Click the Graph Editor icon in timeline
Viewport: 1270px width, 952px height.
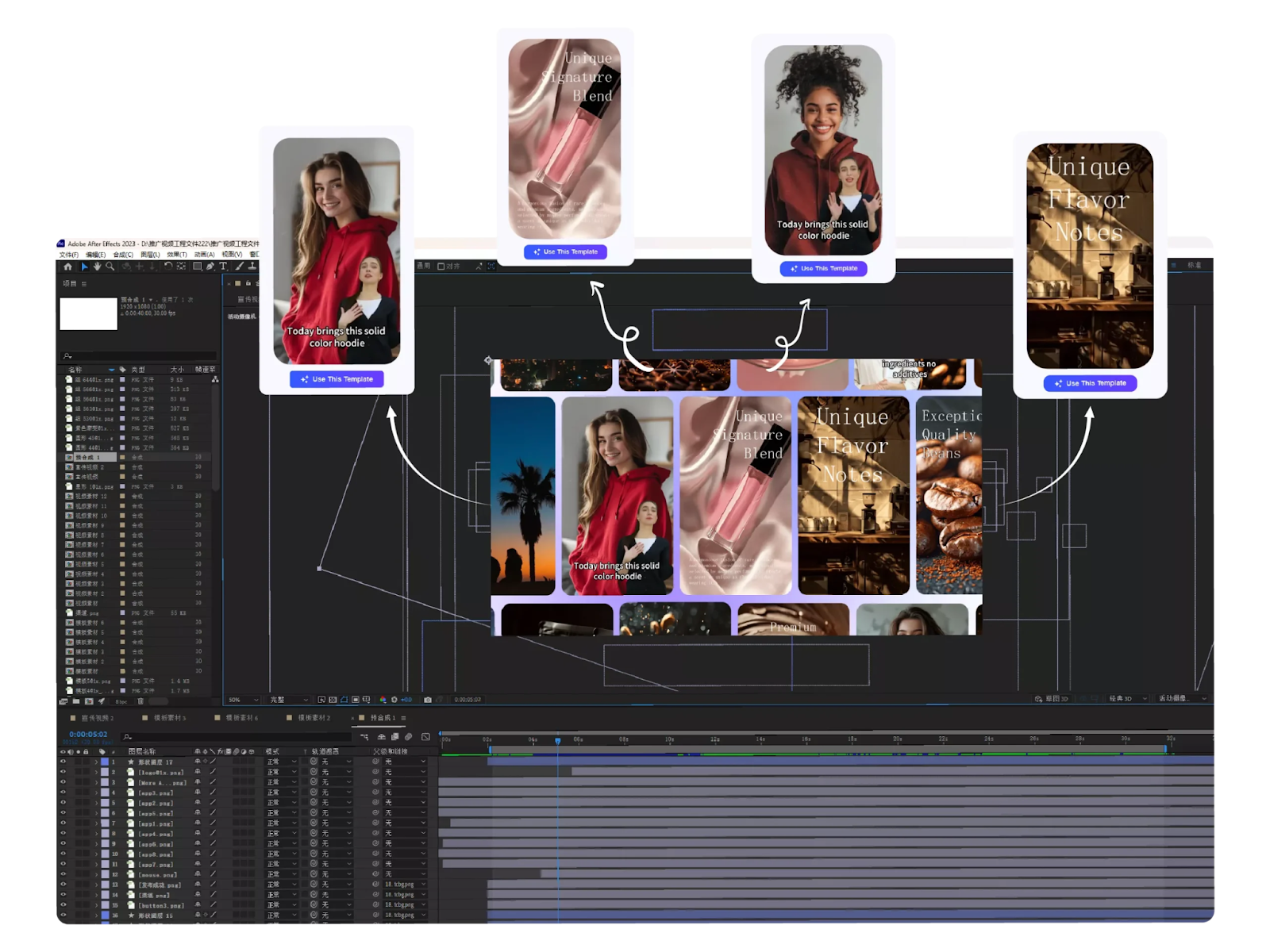click(x=425, y=736)
